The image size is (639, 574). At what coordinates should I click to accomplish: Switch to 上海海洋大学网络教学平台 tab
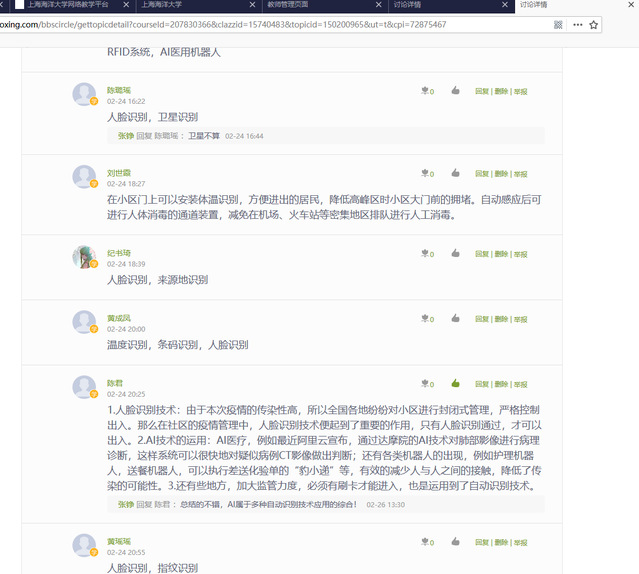tap(67, 5)
